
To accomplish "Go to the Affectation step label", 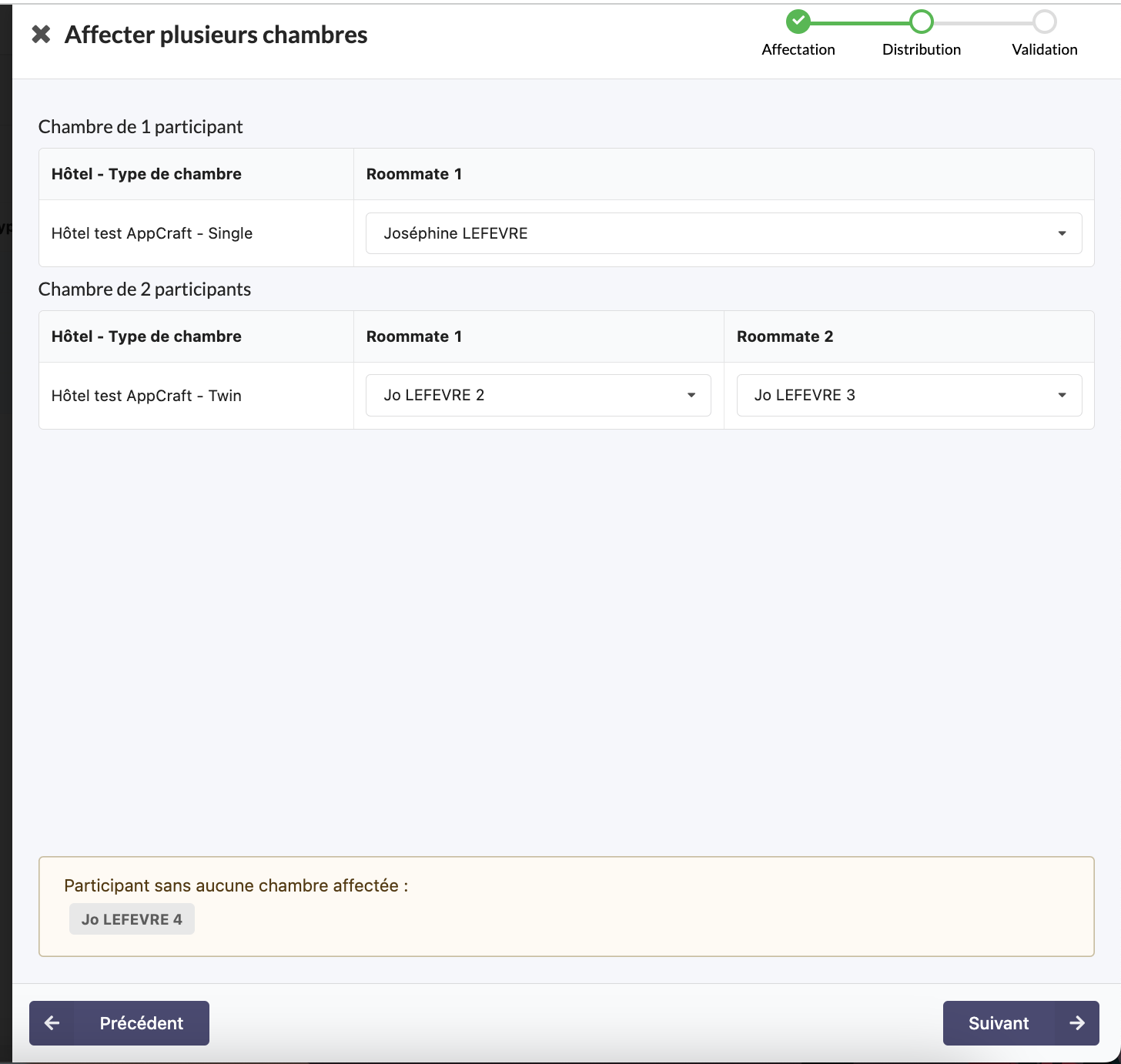I will click(x=798, y=49).
